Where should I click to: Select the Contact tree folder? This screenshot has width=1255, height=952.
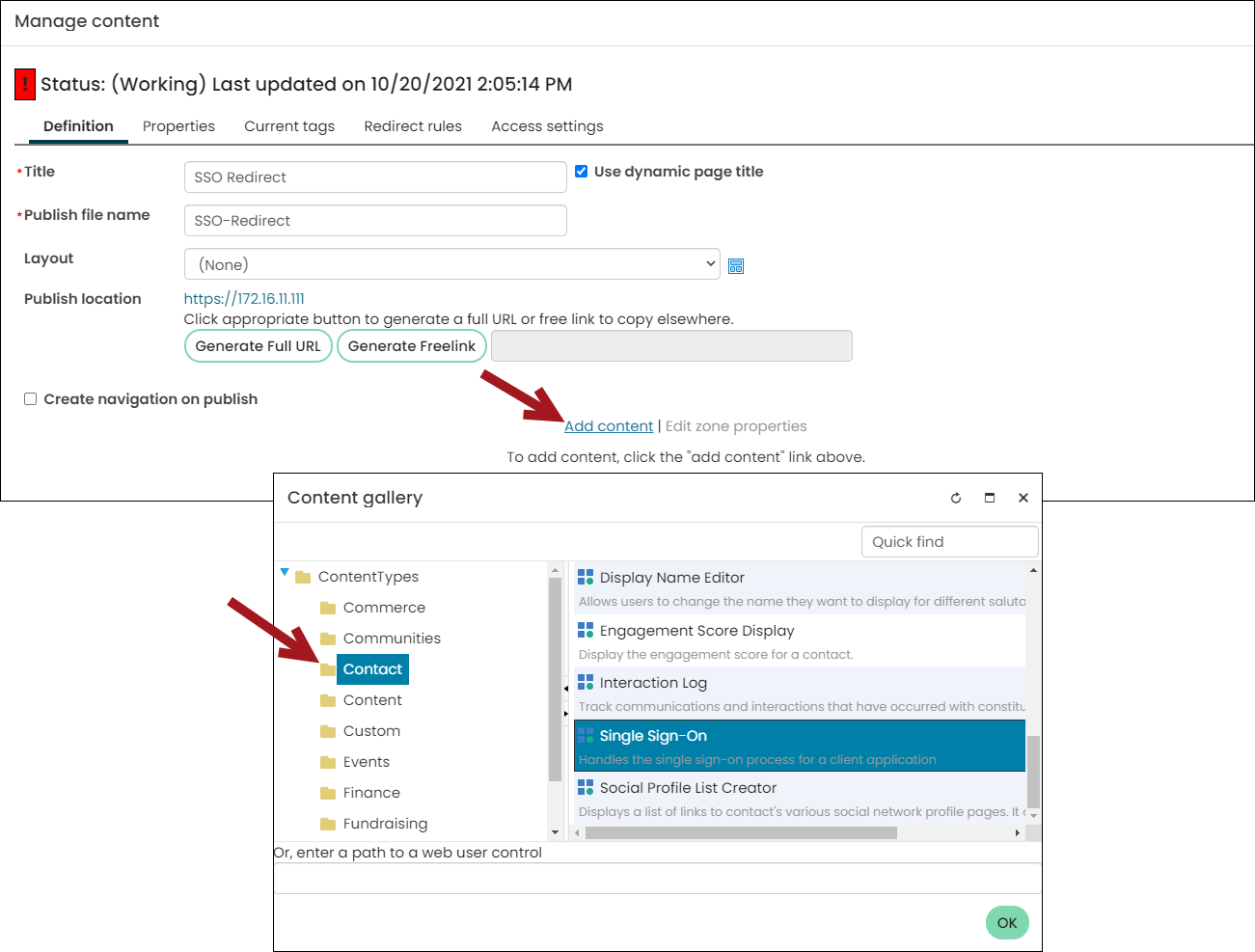point(372,669)
